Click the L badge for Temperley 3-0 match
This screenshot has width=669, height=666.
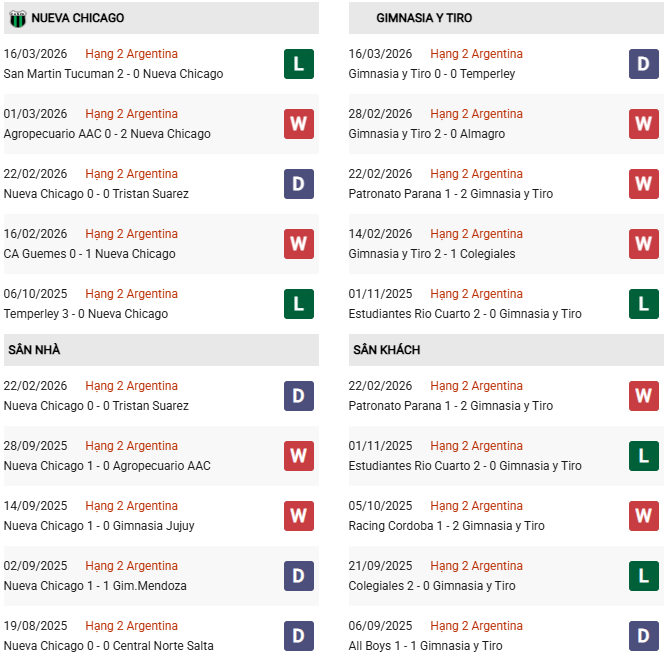pyautogui.click(x=298, y=304)
